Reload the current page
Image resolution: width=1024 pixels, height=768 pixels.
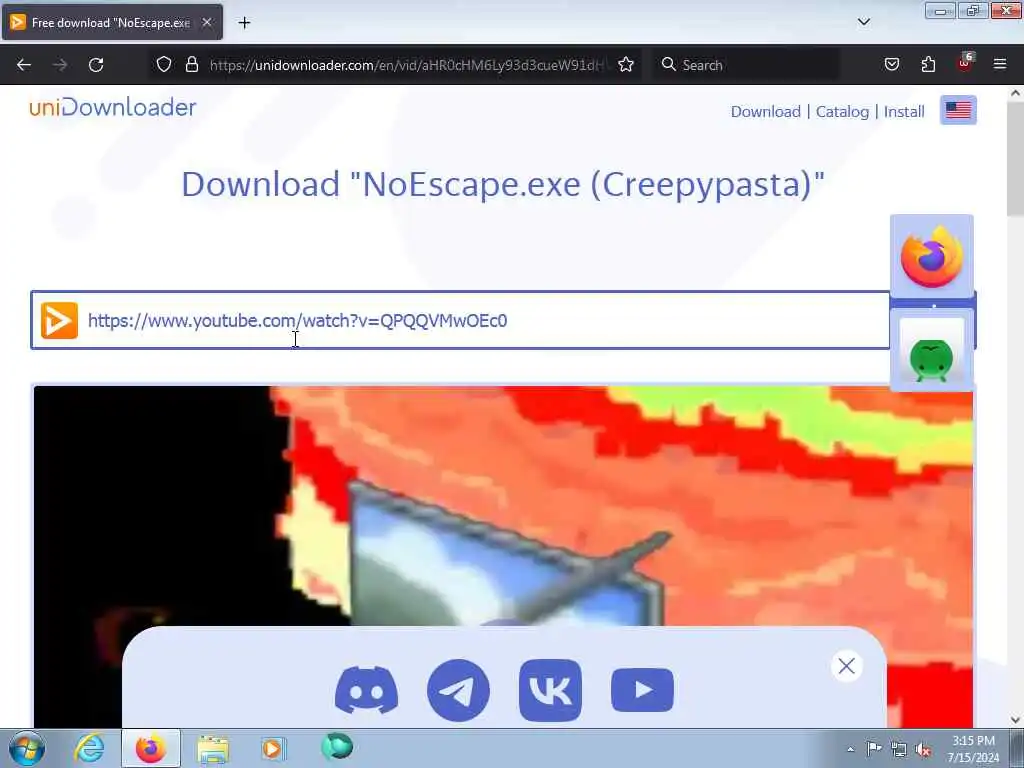pyautogui.click(x=96, y=65)
